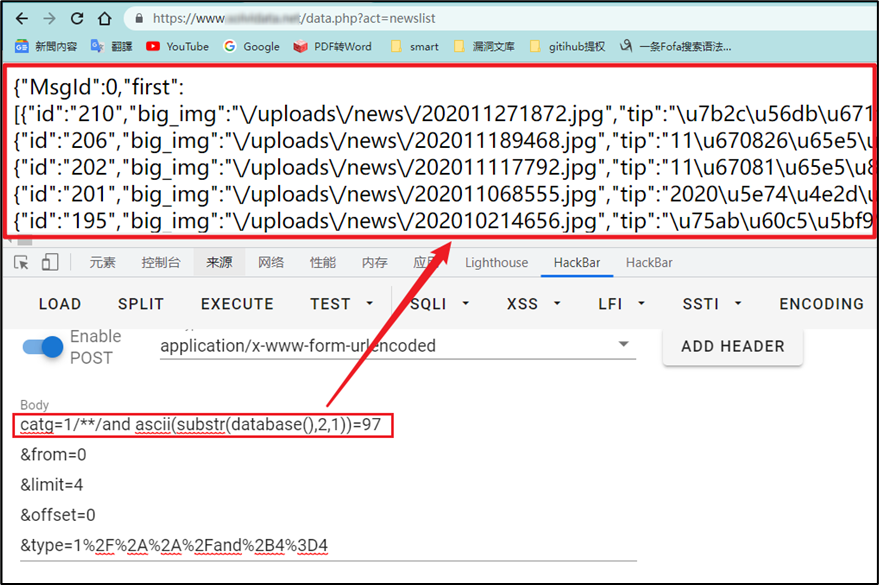
Task: Go back with the browser back arrow
Action: (22, 18)
